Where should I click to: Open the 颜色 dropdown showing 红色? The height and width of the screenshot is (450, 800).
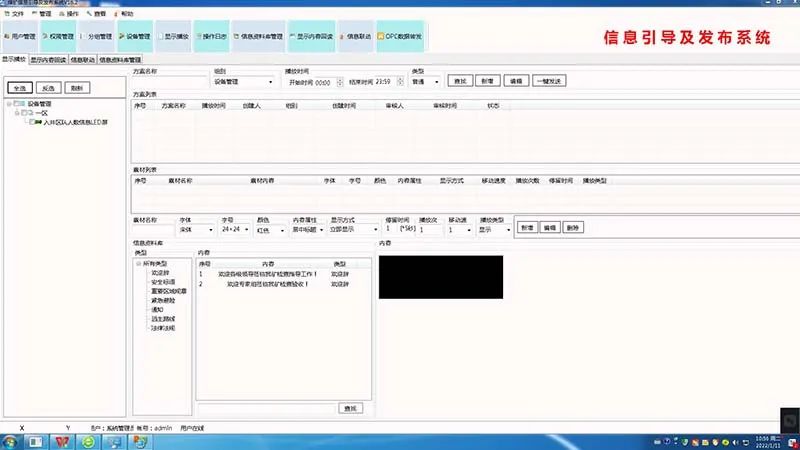(x=271, y=230)
